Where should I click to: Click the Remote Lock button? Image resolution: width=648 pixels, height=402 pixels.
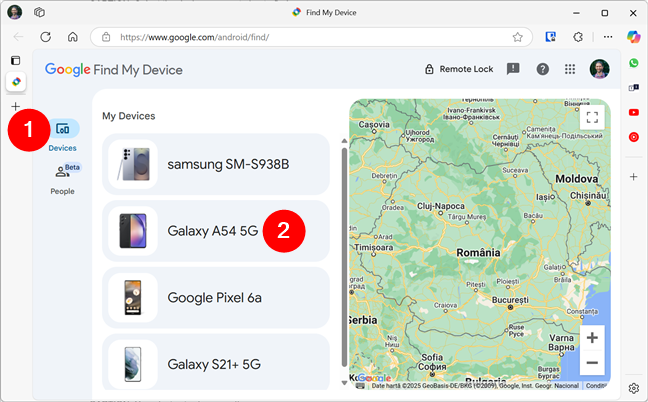459,69
